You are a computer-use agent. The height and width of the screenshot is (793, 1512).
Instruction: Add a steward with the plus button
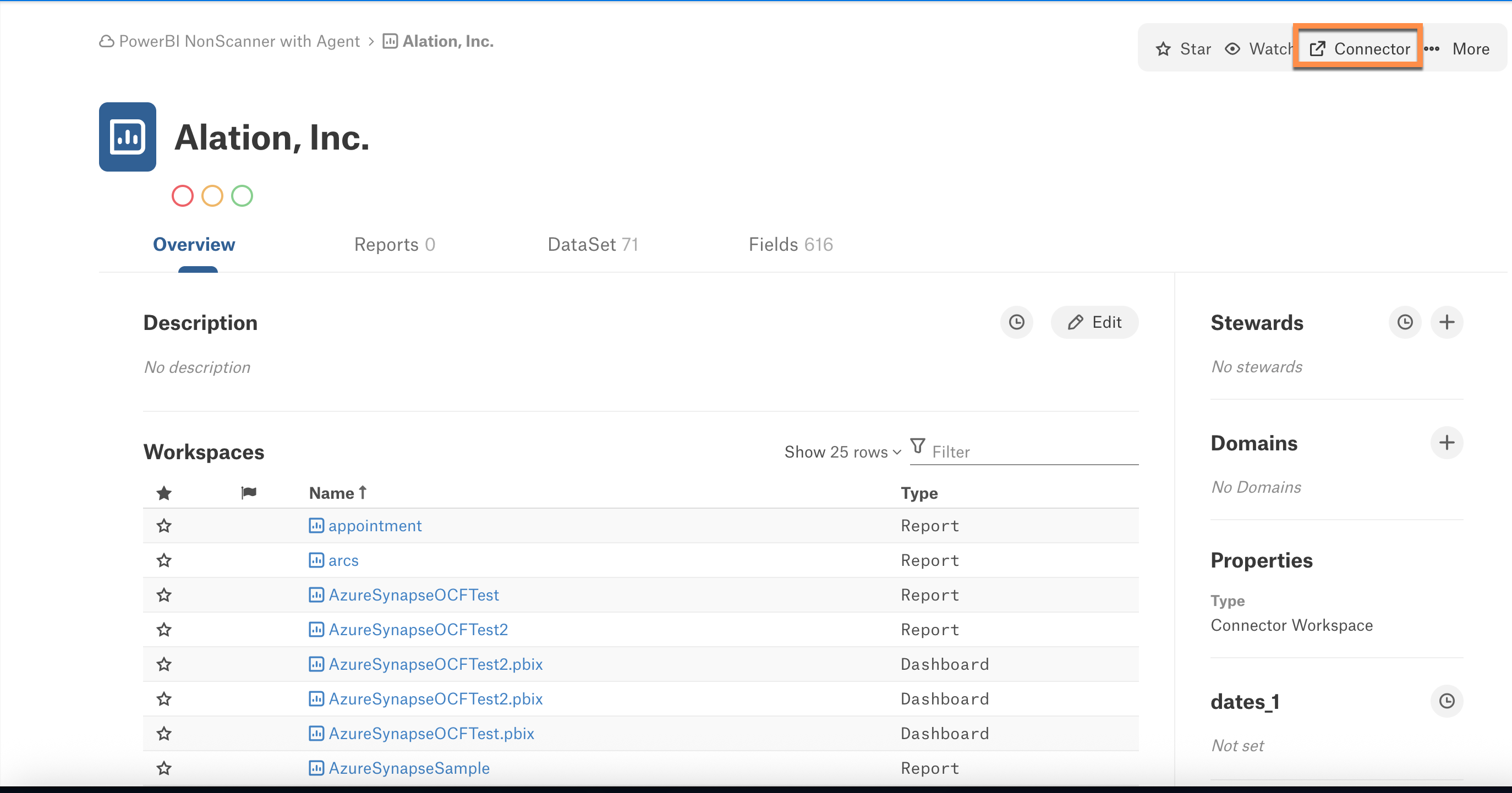click(1447, 322)
